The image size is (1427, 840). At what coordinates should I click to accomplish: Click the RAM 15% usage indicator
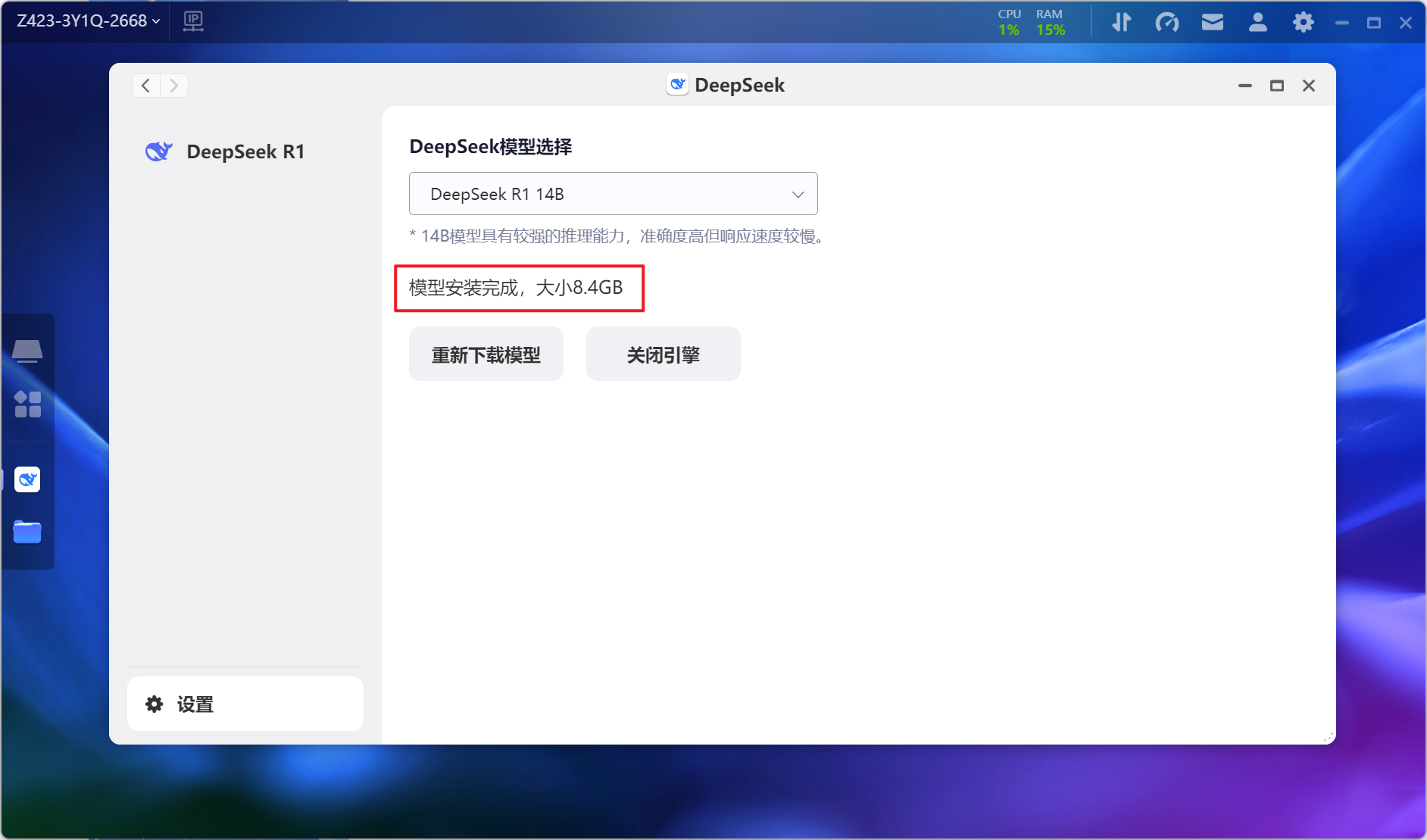click(1051, 22)
